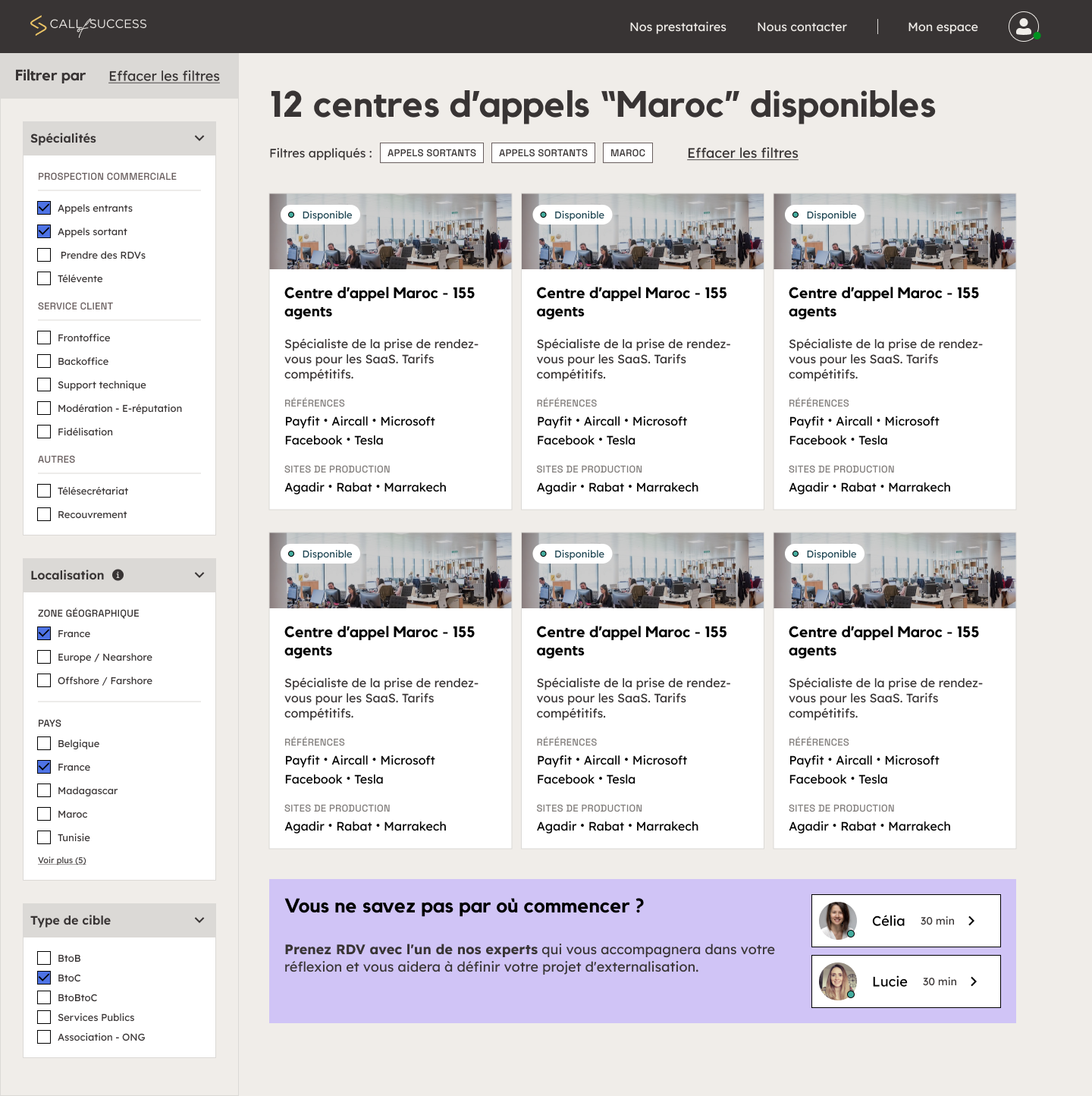Click the Call of Success logo

pyautogui.click(x=89, y=26)
